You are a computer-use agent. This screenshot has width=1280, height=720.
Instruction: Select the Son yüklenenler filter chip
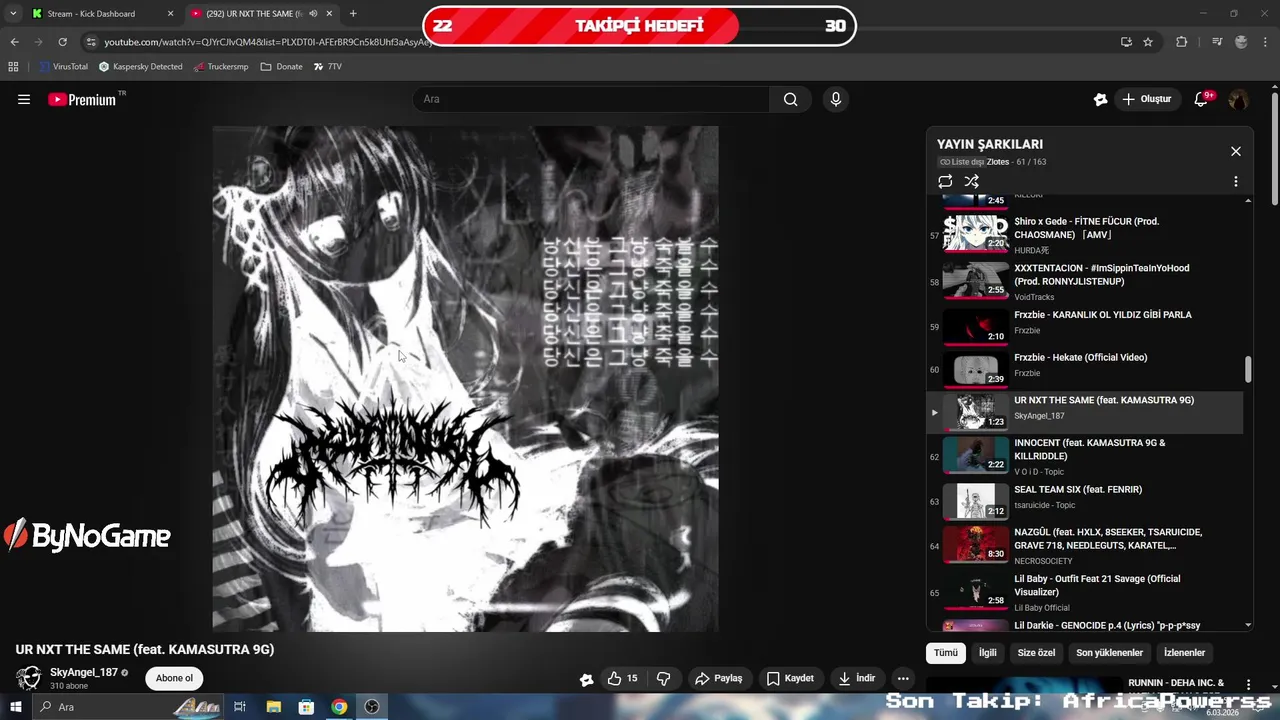pos(1109,653)
